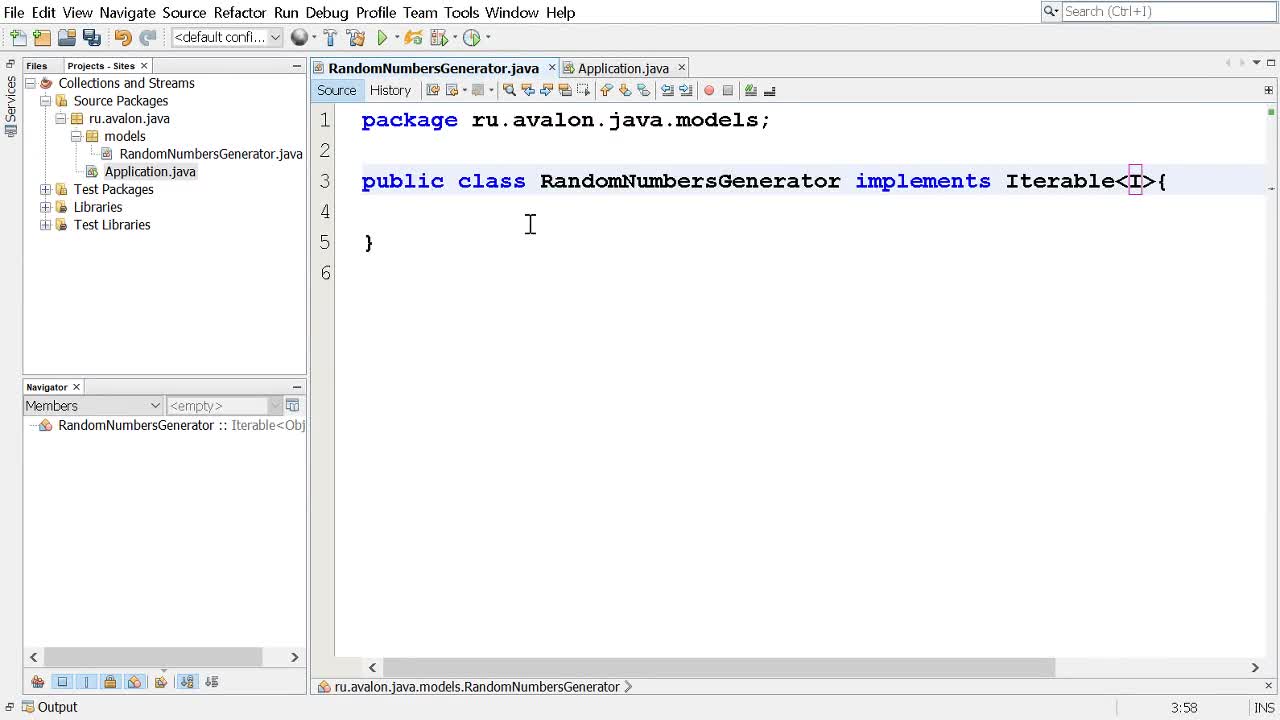
Task: Click Stop Macro Recording square icon
Action: tap(728, 90)
